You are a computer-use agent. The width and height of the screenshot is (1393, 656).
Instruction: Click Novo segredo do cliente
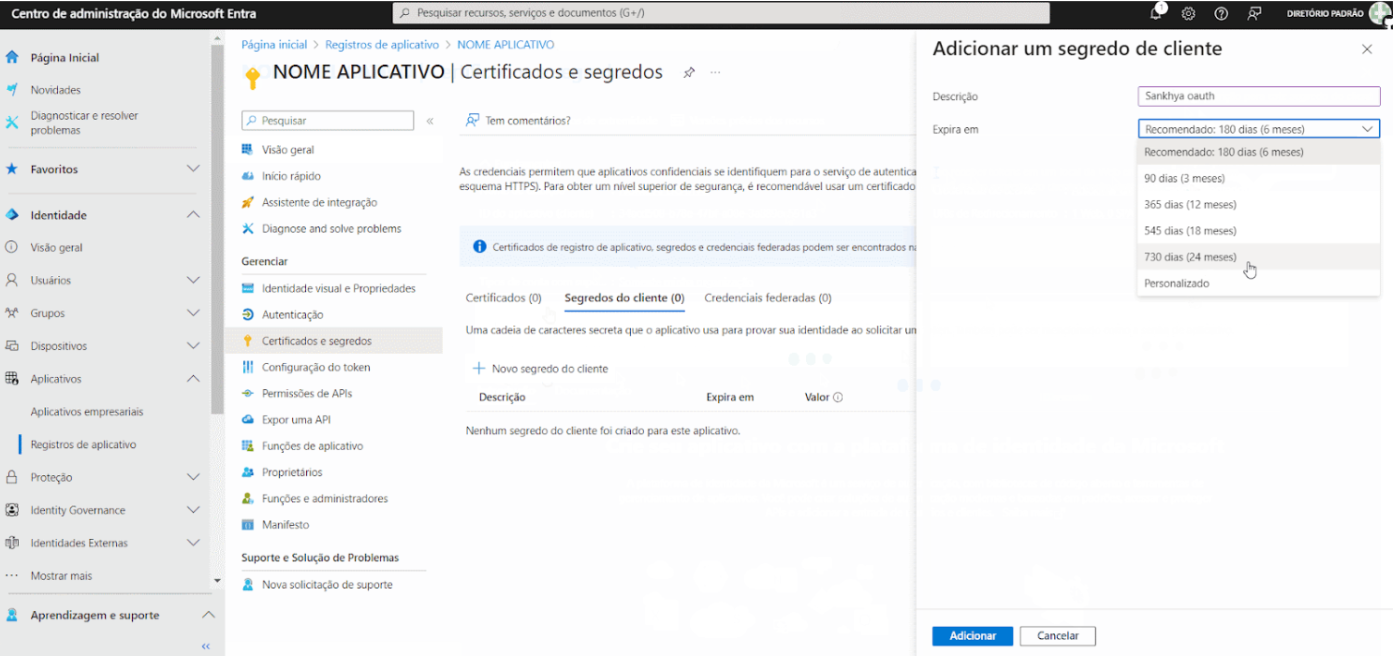(540, 369)
